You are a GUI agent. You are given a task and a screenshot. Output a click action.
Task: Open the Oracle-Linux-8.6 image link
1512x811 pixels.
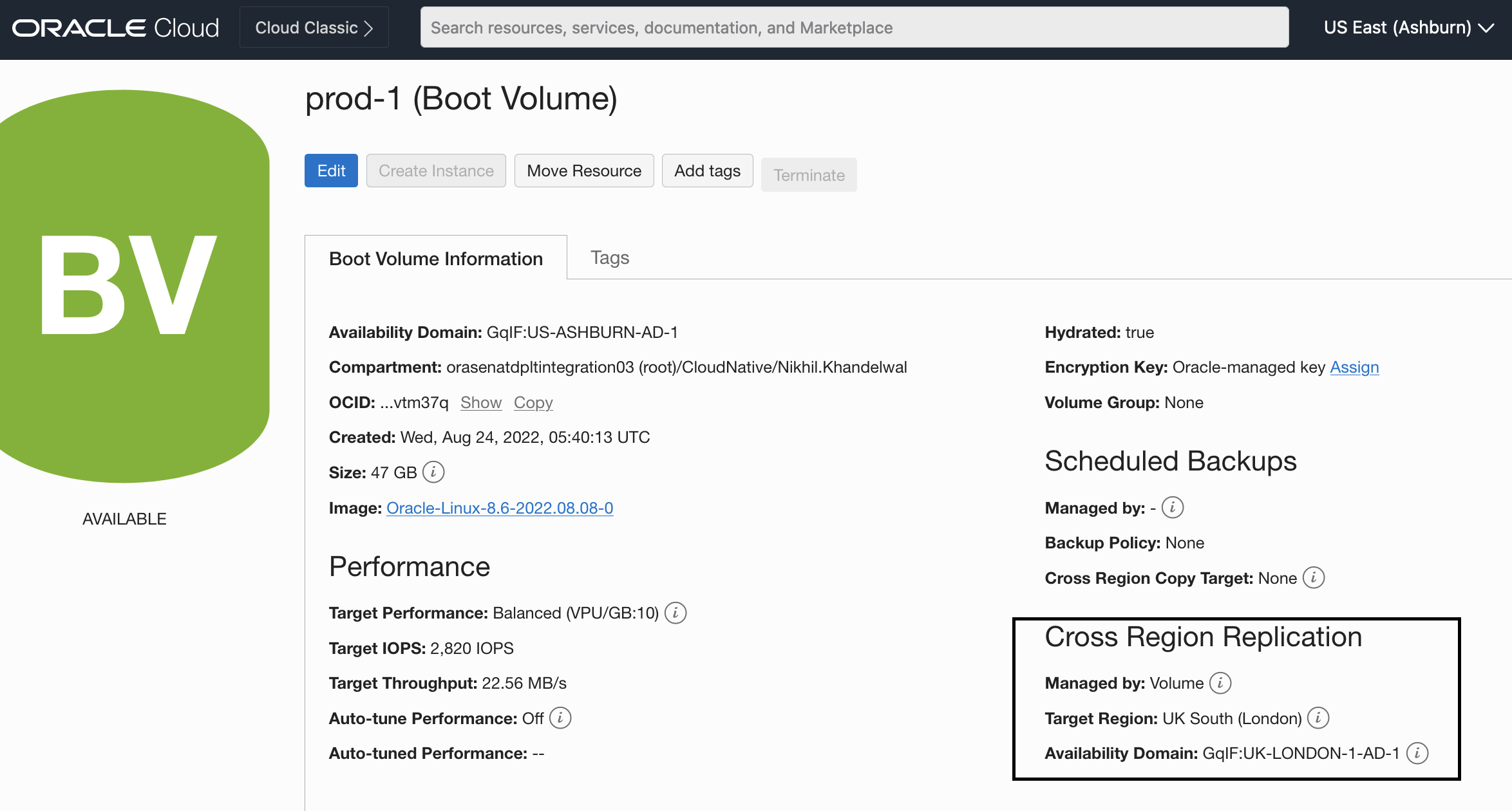pyautogui.click(x=500, y=508)
